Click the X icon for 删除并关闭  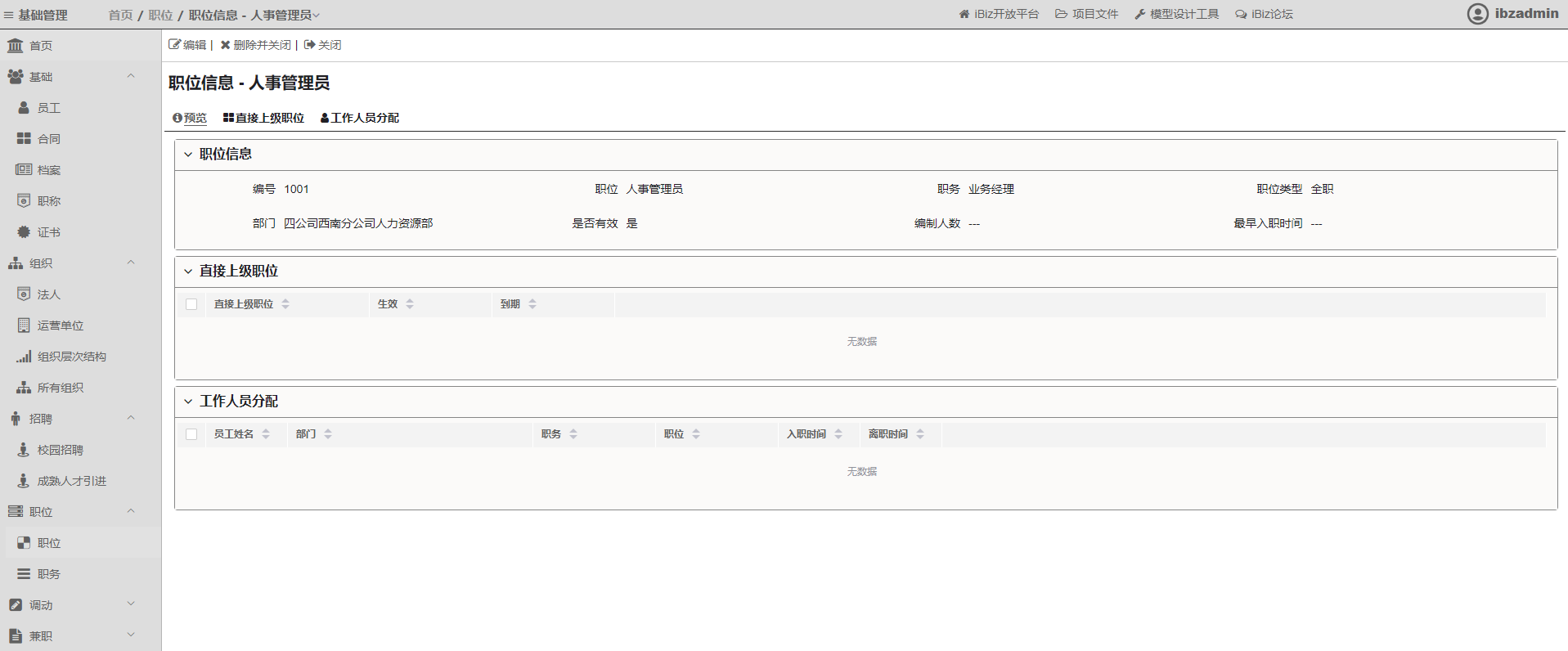pyautogui.click(x=225, y=45)
